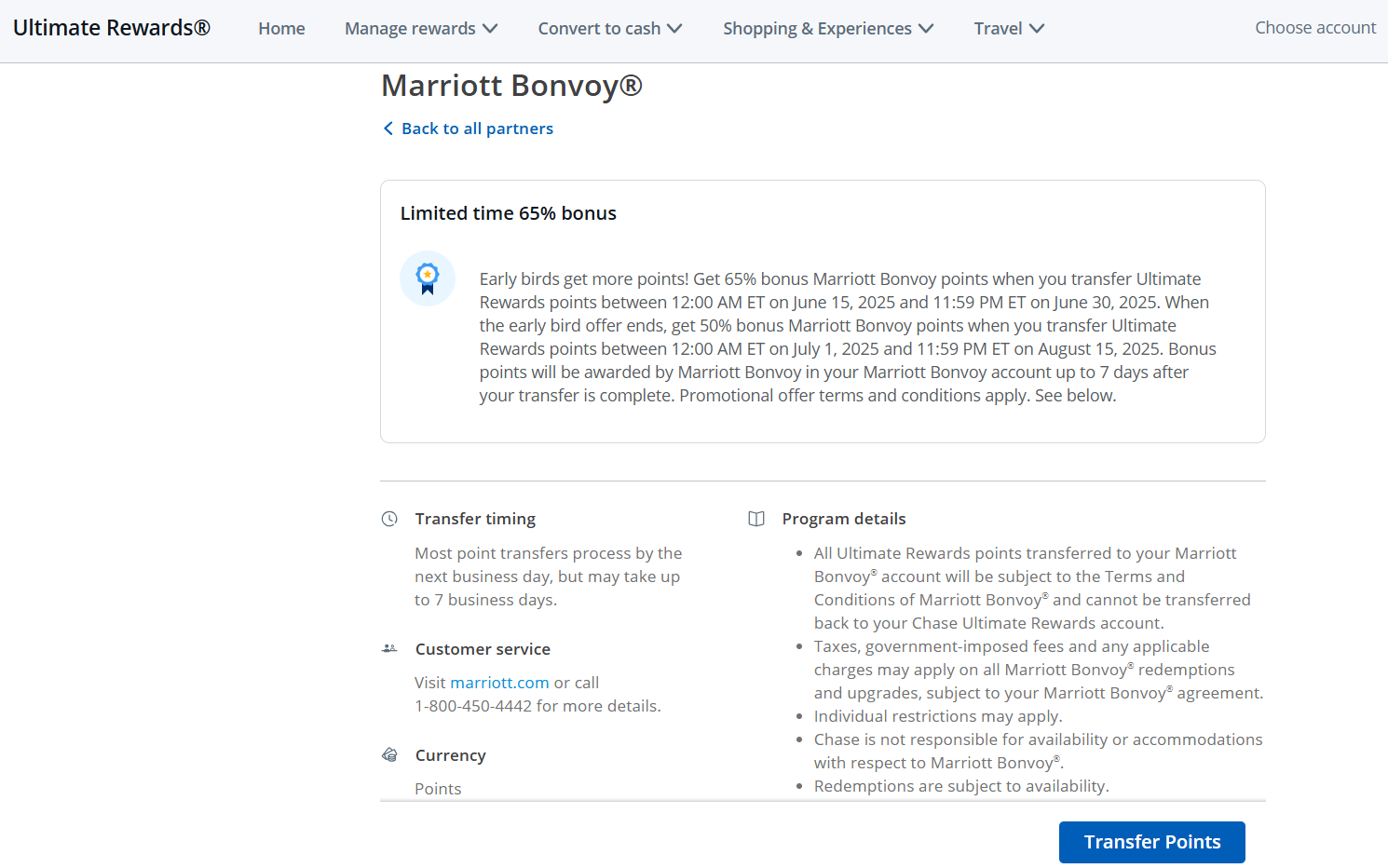Click 'Individual restrictions may apply.' bullet
The width and height of the screenshot is (1388, 868).
(938, 716)
